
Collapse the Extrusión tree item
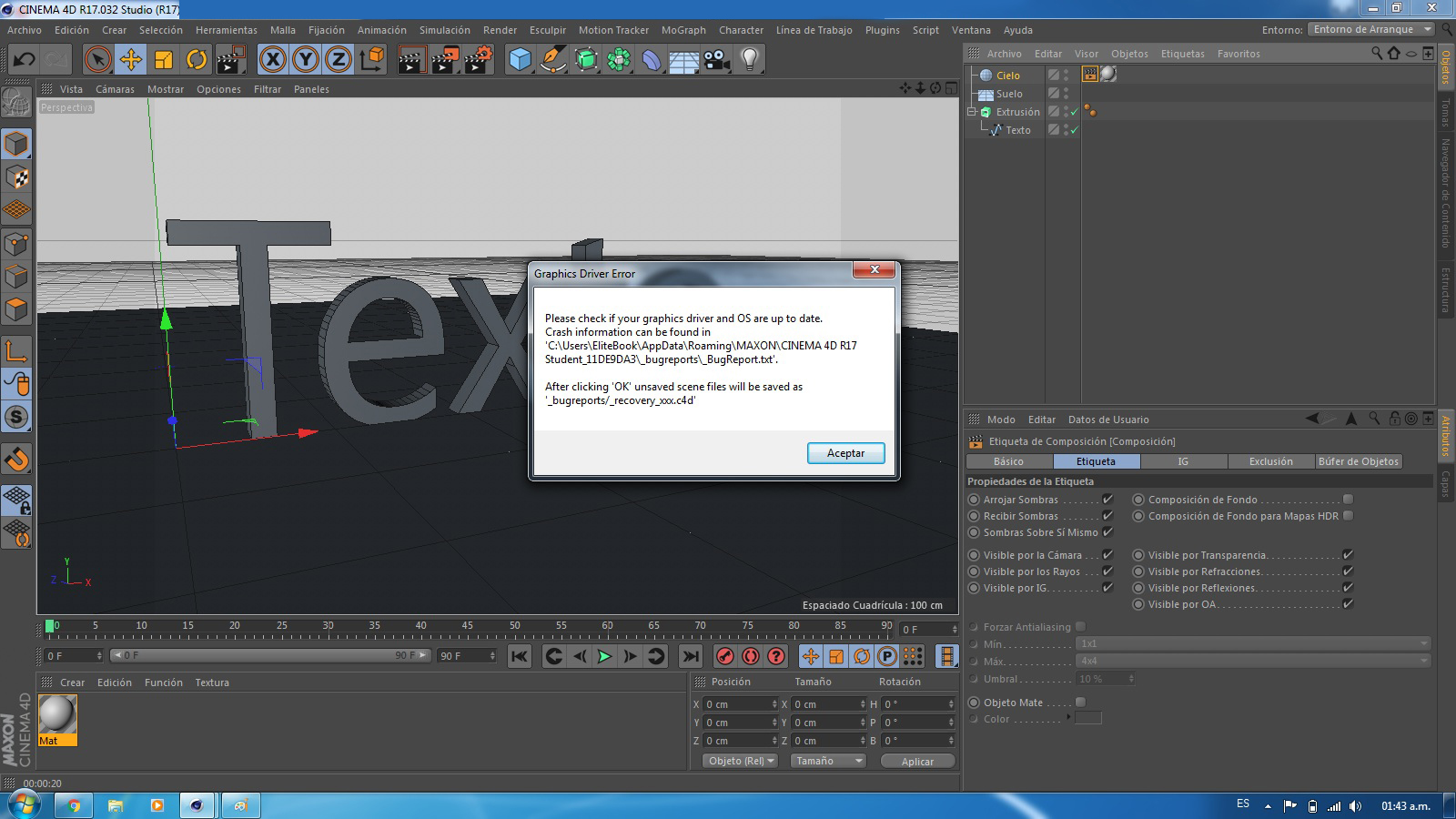(972, 112)
